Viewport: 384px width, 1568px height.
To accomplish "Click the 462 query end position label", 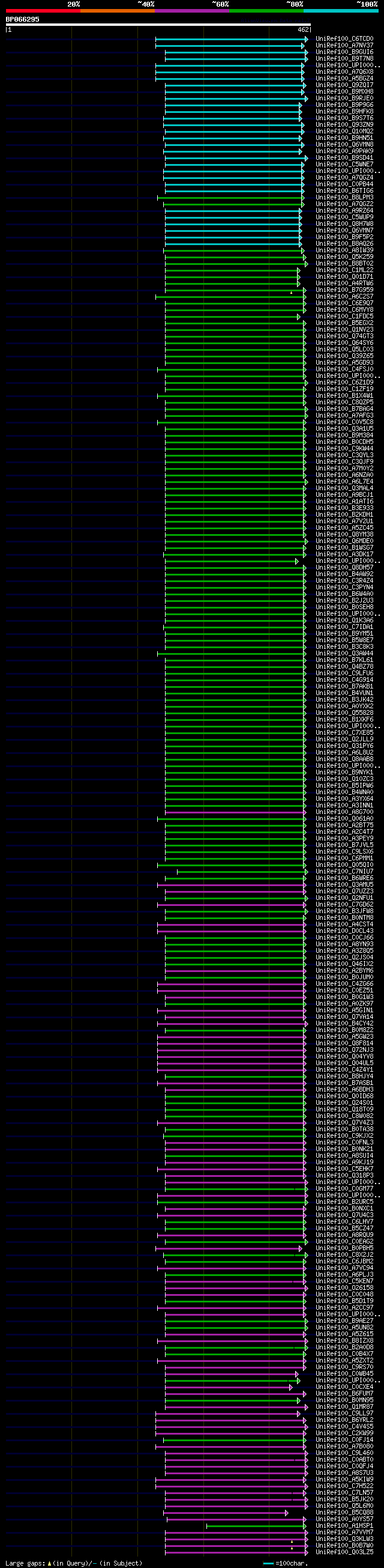I will coord(303,30).
